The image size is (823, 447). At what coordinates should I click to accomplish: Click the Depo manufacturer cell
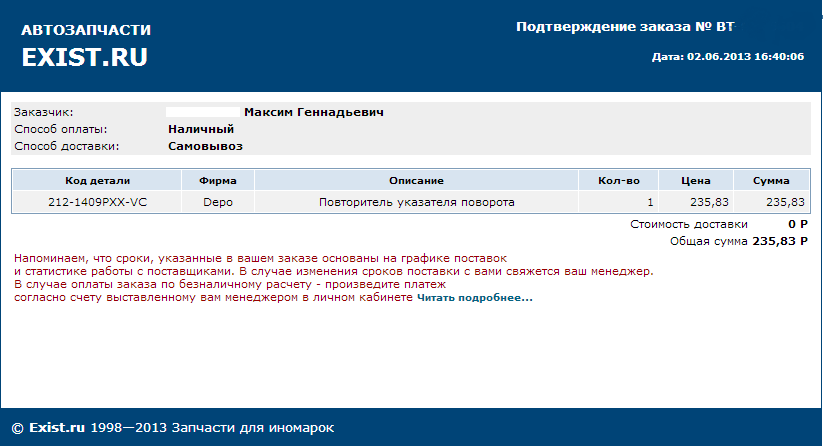[x=218, y=202]
